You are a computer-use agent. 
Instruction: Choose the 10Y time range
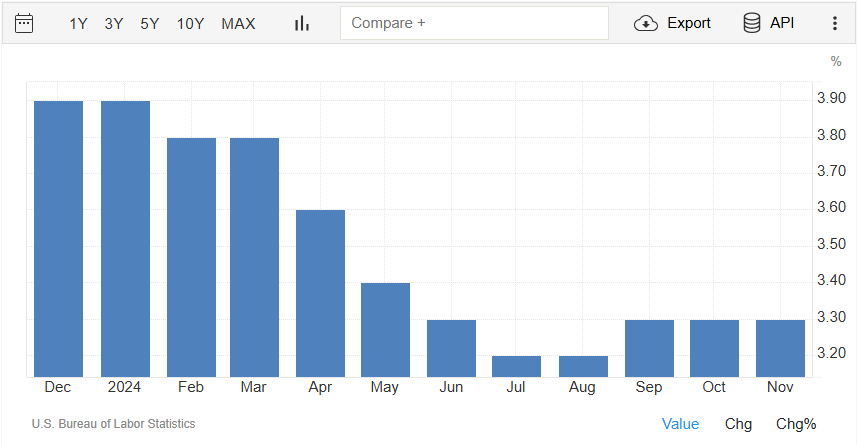pyautogui.click(x=190, y=24)
